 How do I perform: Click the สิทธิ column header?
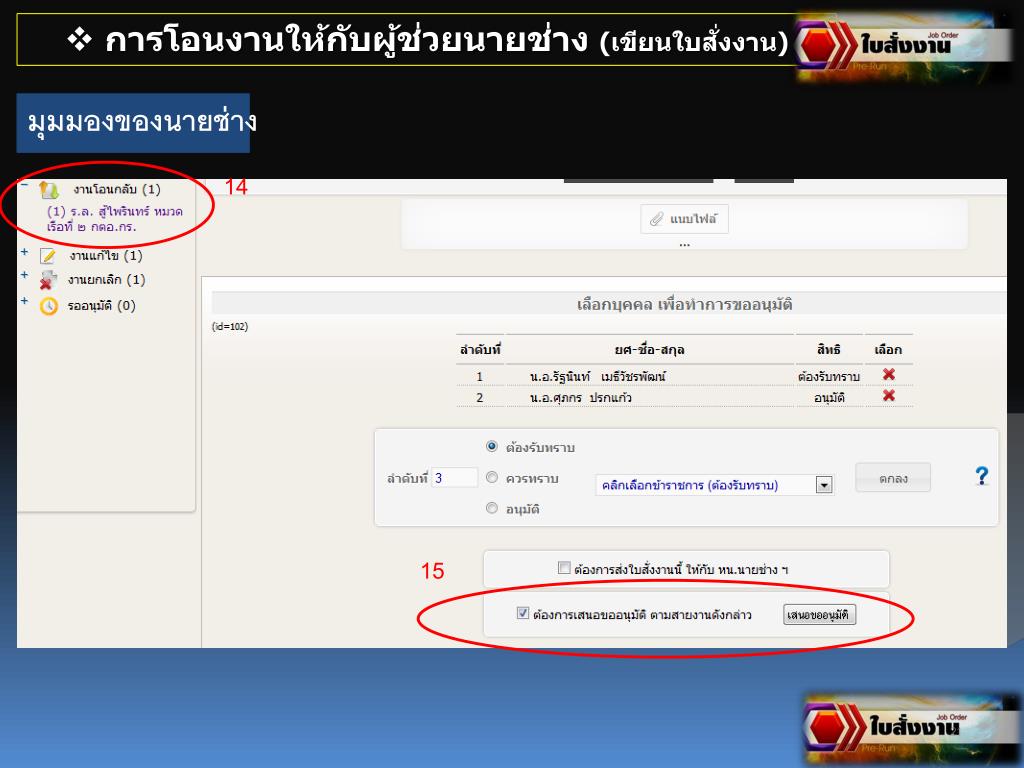[x=829, y=349]
